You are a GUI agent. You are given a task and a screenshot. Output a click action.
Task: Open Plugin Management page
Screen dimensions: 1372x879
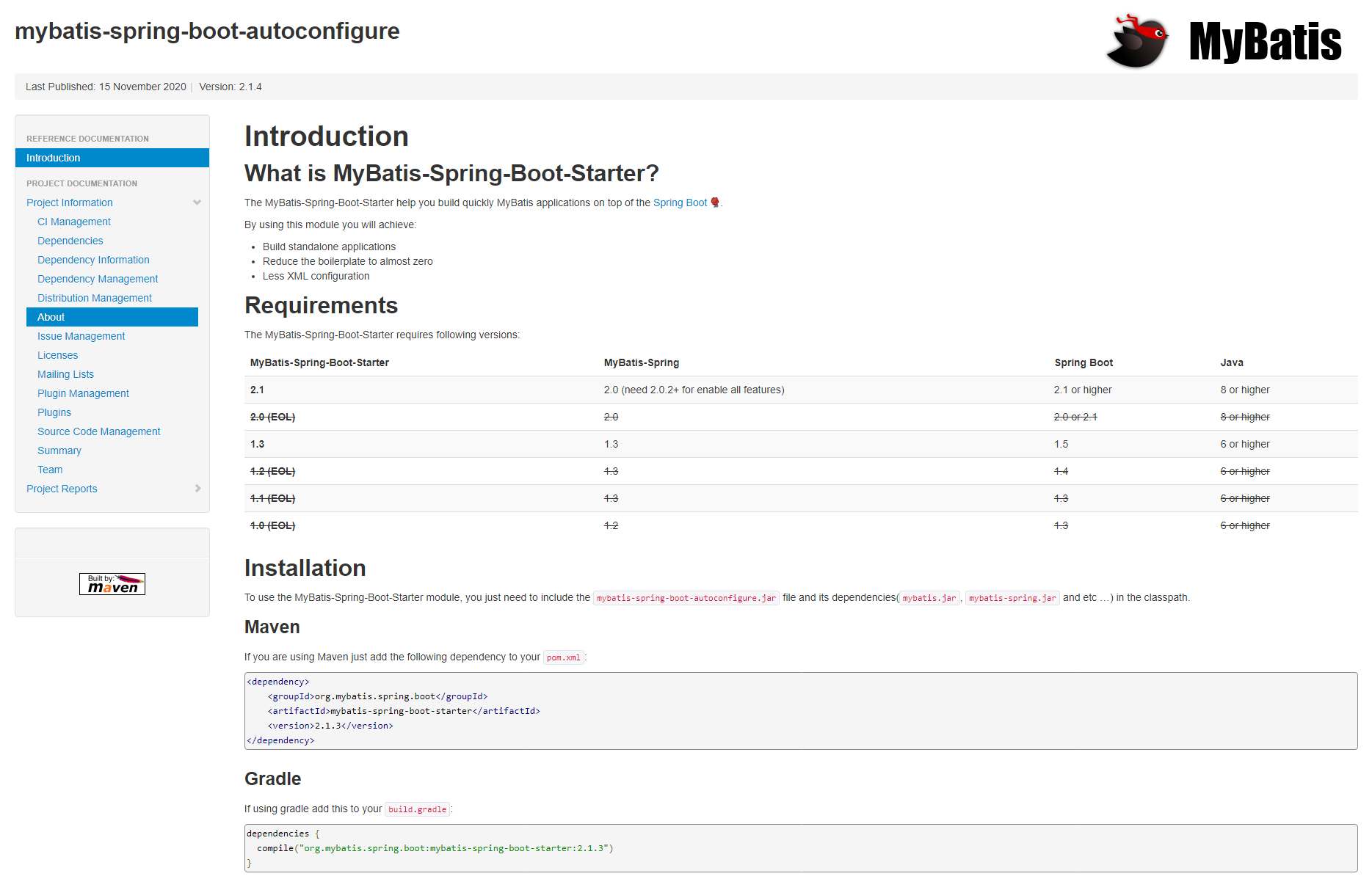(x=84, y=393)
